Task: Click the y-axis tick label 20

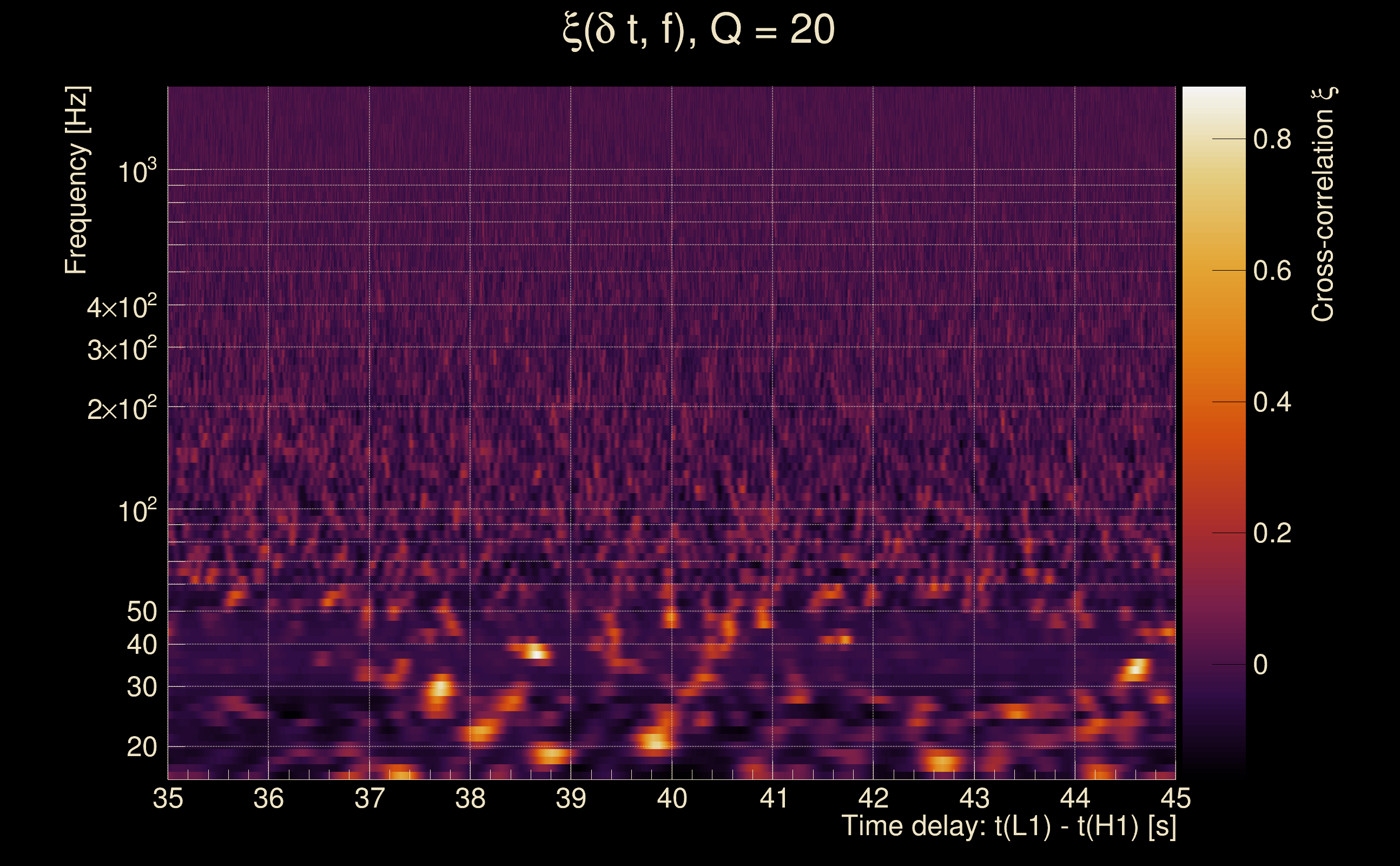Action: (141, 747)
